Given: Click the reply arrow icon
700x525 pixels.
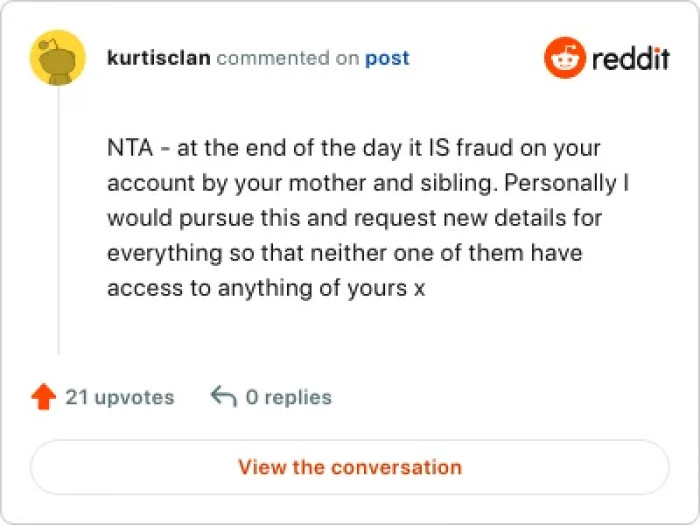Looking at the screenshot, I should click(223, 397).
